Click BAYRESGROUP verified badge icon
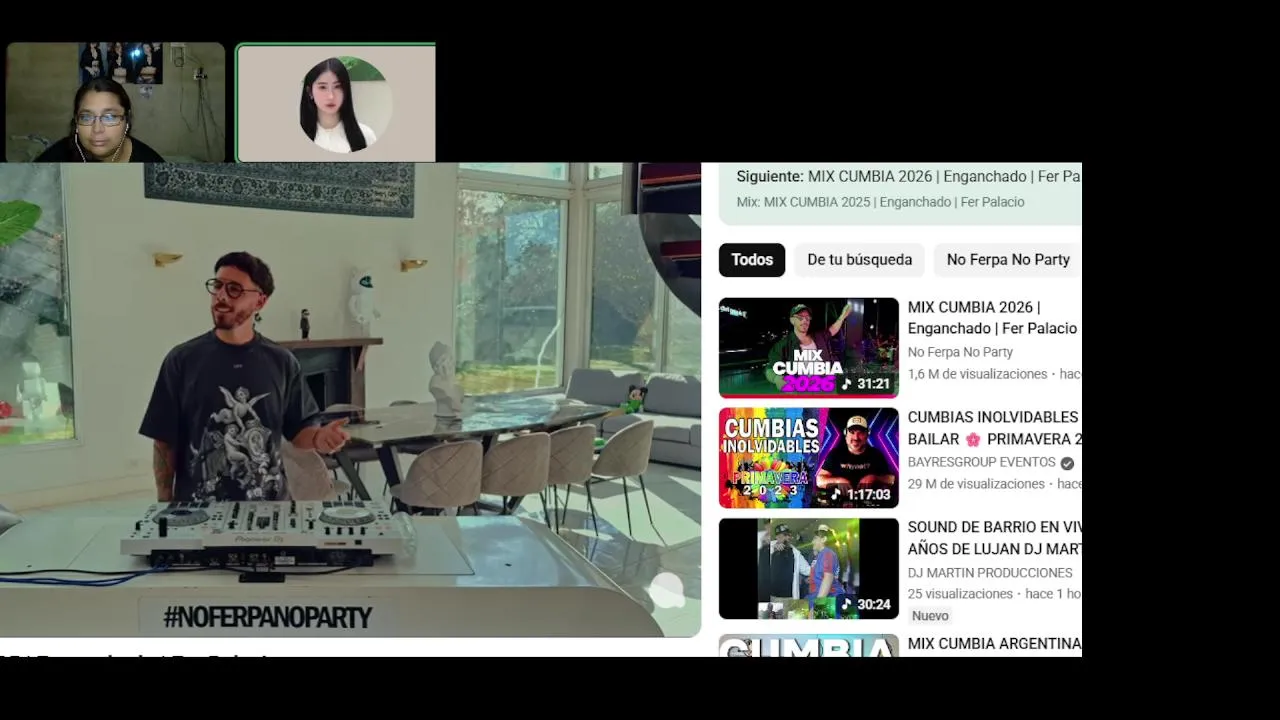 coord(1067,463)
